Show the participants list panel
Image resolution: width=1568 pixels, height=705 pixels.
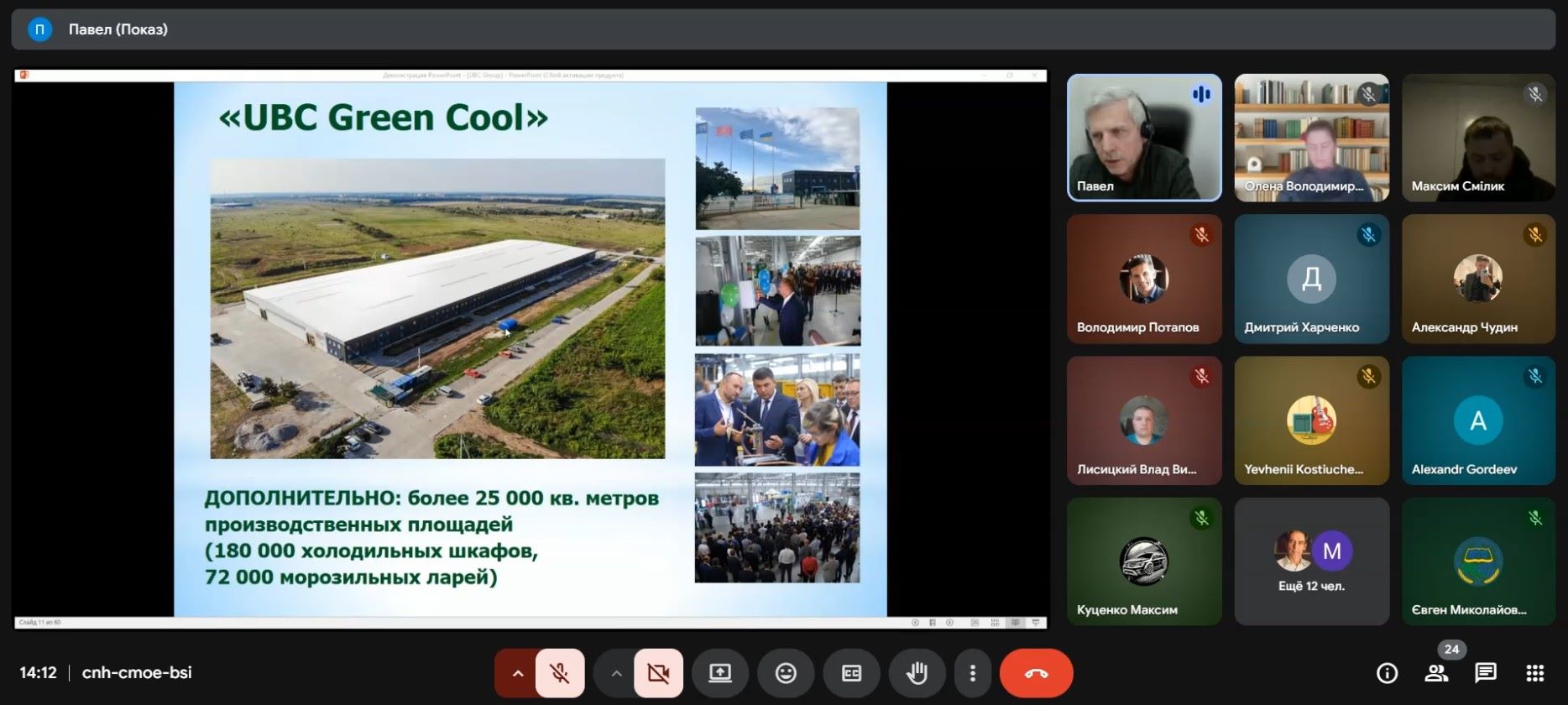tap(1436, 673)
